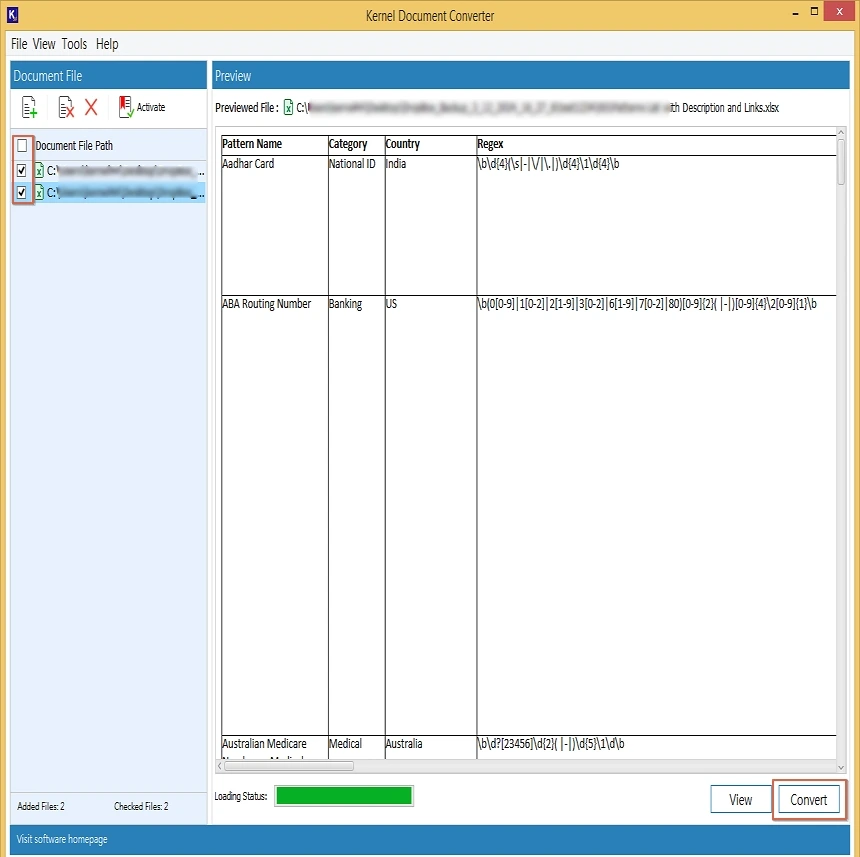860x857 pixels.
Task: Open the View menu
Action: click(44, 44)
